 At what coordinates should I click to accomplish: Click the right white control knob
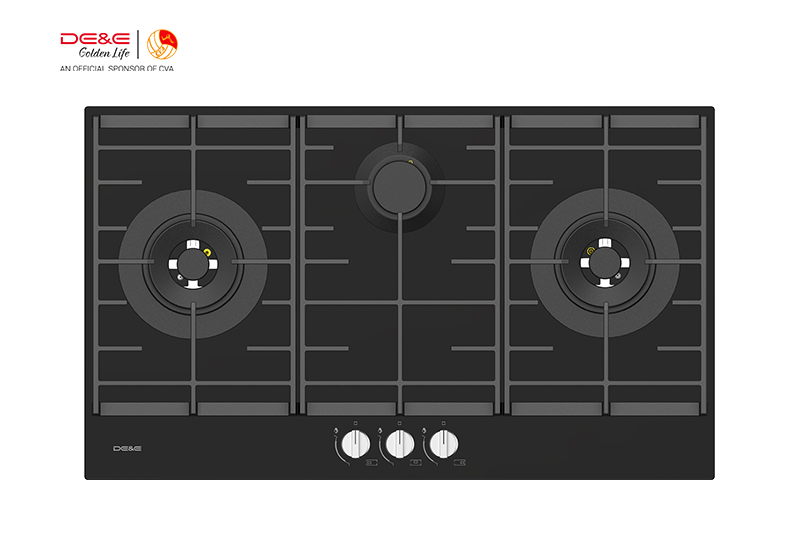(x=444, y=444)
